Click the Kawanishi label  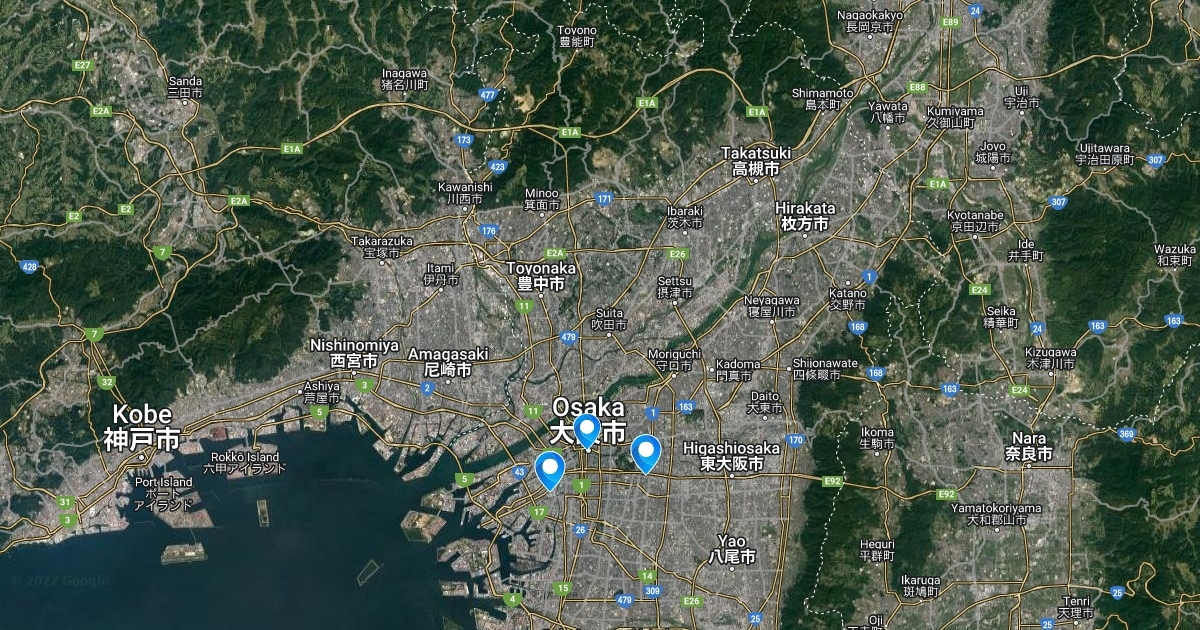point(465,192)
